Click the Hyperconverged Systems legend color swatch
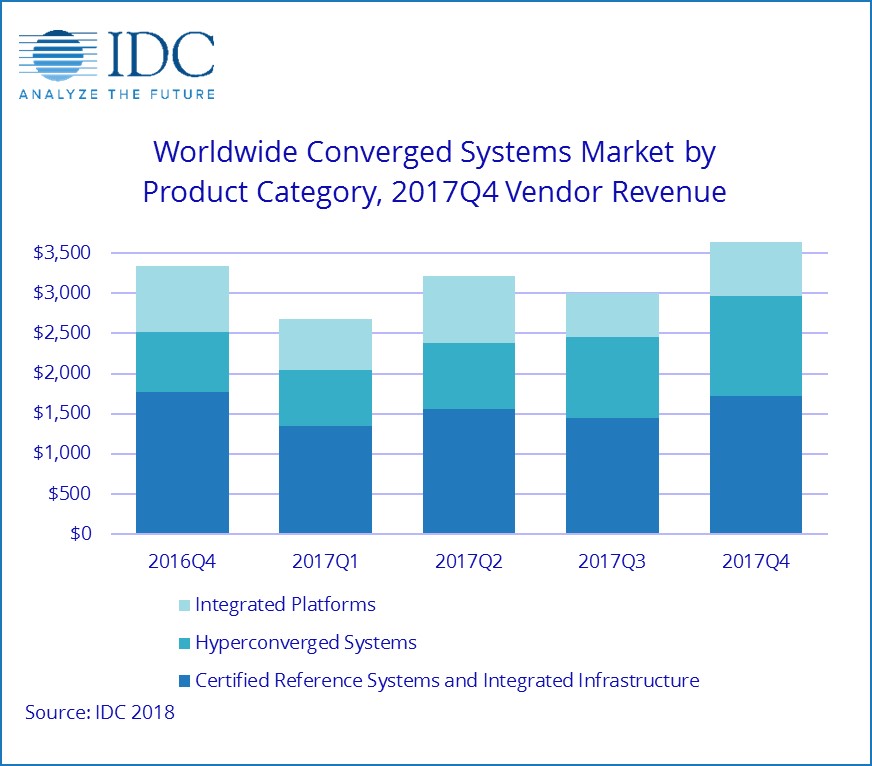872x766 pixels. point(185,643)
